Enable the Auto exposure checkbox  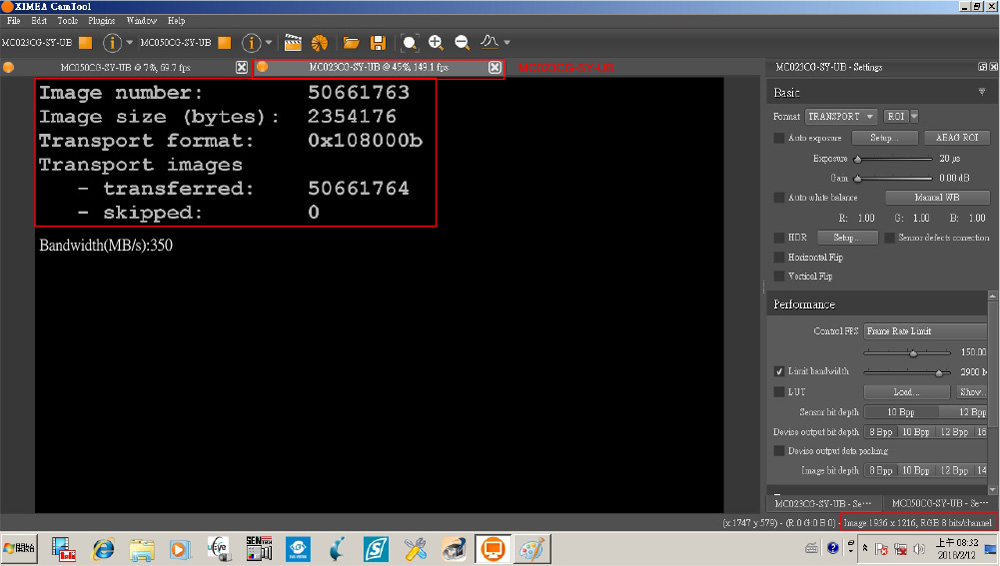(x=780, y=138)
